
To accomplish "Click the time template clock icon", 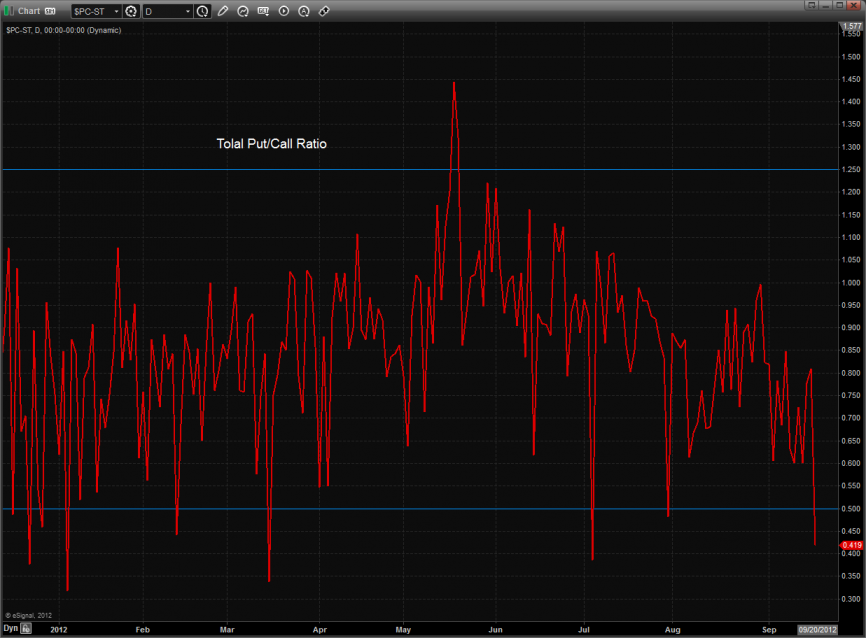I will (203, 11).
